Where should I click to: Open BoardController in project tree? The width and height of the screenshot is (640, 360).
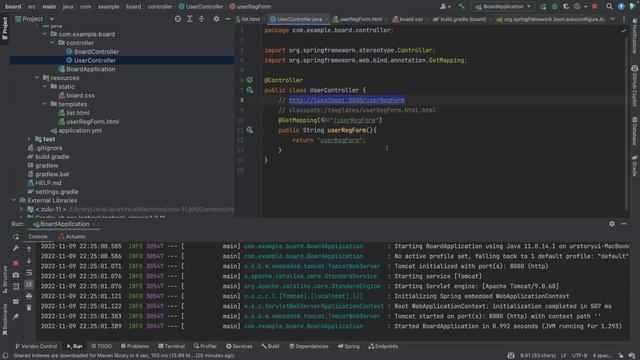[x=96, y=52]
